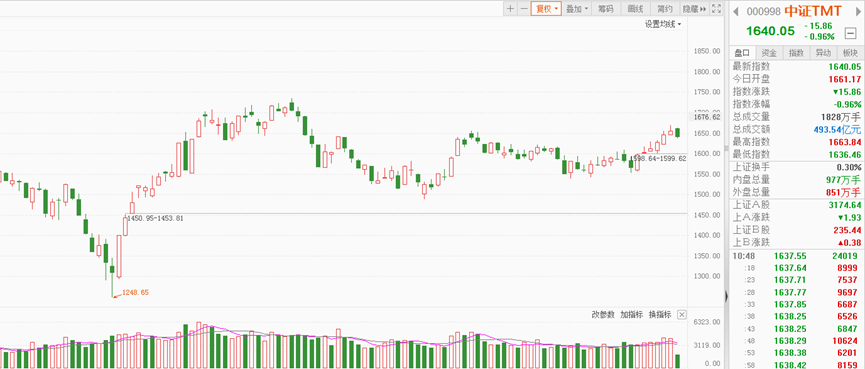Open the 复权 dropdown
The width and height of the screenshot is (865, 369).
(x=546, y=8)
